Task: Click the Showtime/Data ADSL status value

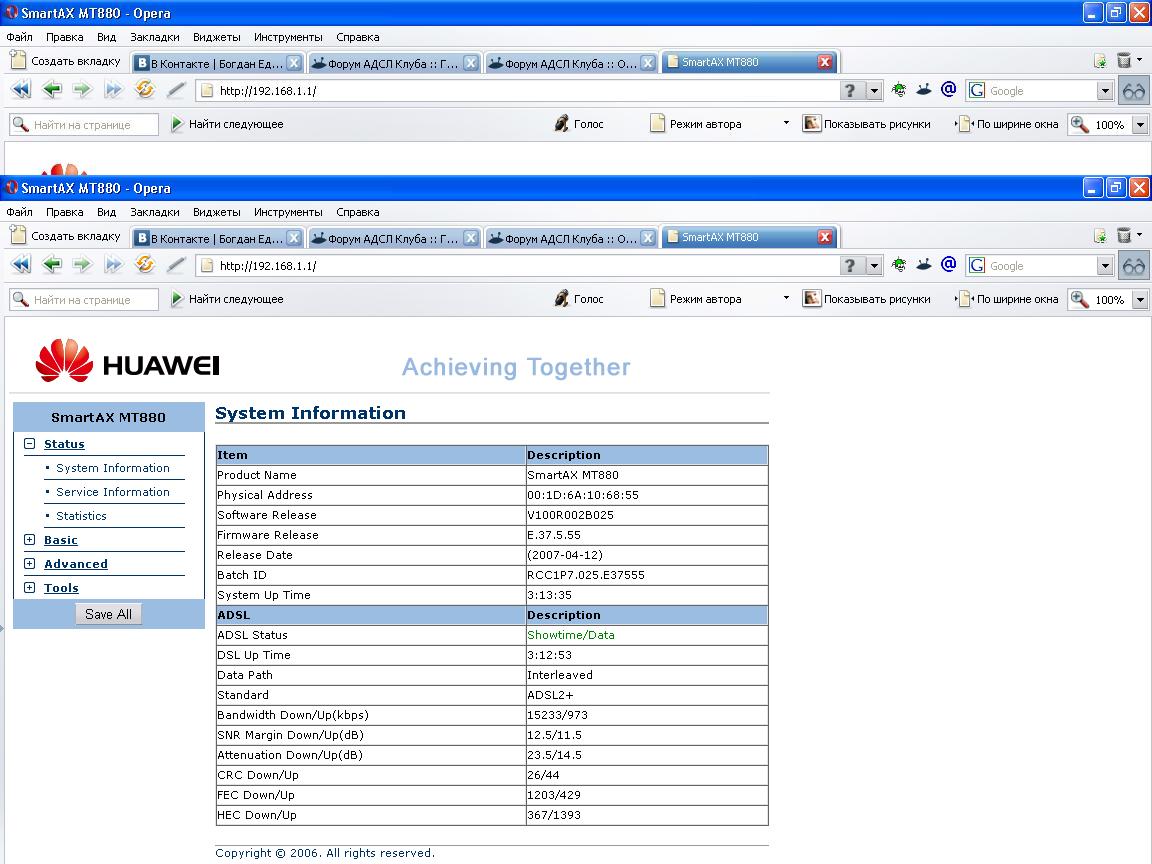Action: point(570,635)
